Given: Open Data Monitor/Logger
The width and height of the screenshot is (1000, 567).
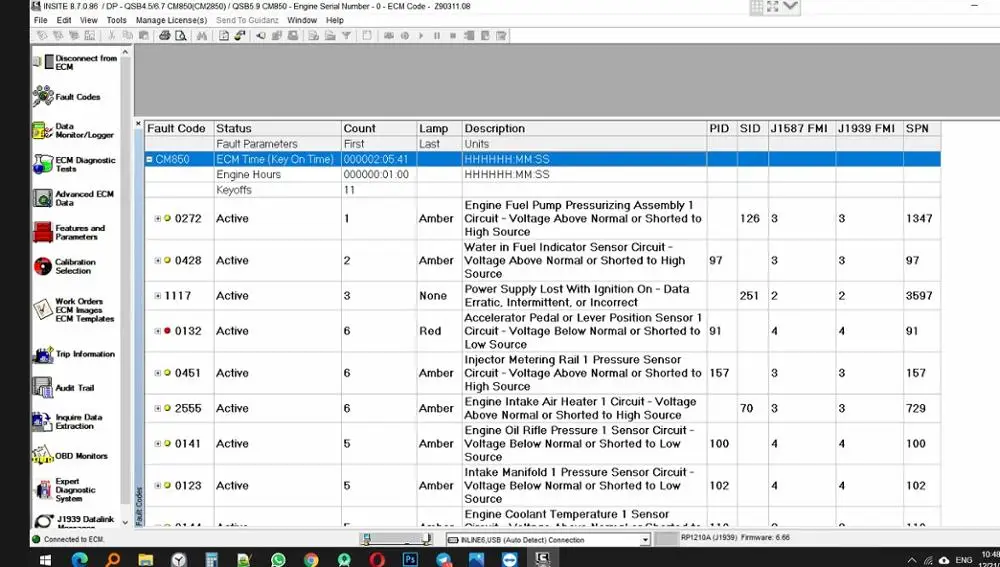Looking at the screenshot, I should [x=74, y=131].
